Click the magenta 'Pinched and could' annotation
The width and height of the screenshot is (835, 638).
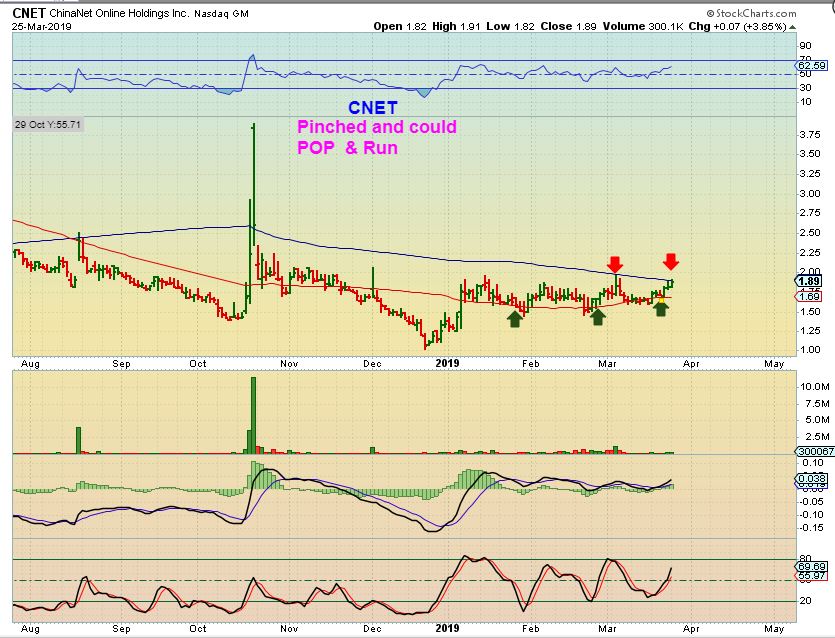point(376,127)
